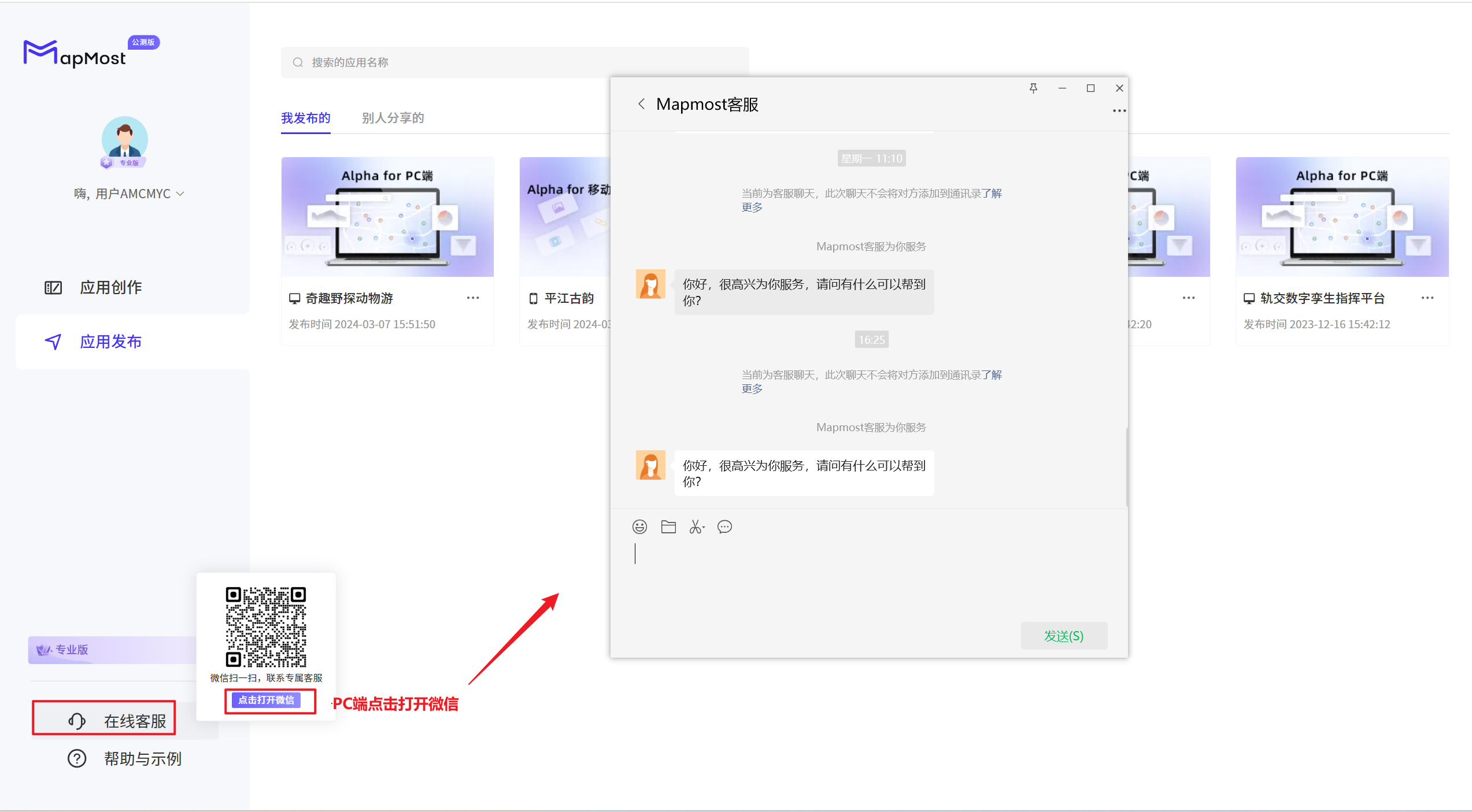Image resolution: width=1472 pixels, height=812 pixels.
Task: Click the MapMost logo
Action: click(74, 54)
